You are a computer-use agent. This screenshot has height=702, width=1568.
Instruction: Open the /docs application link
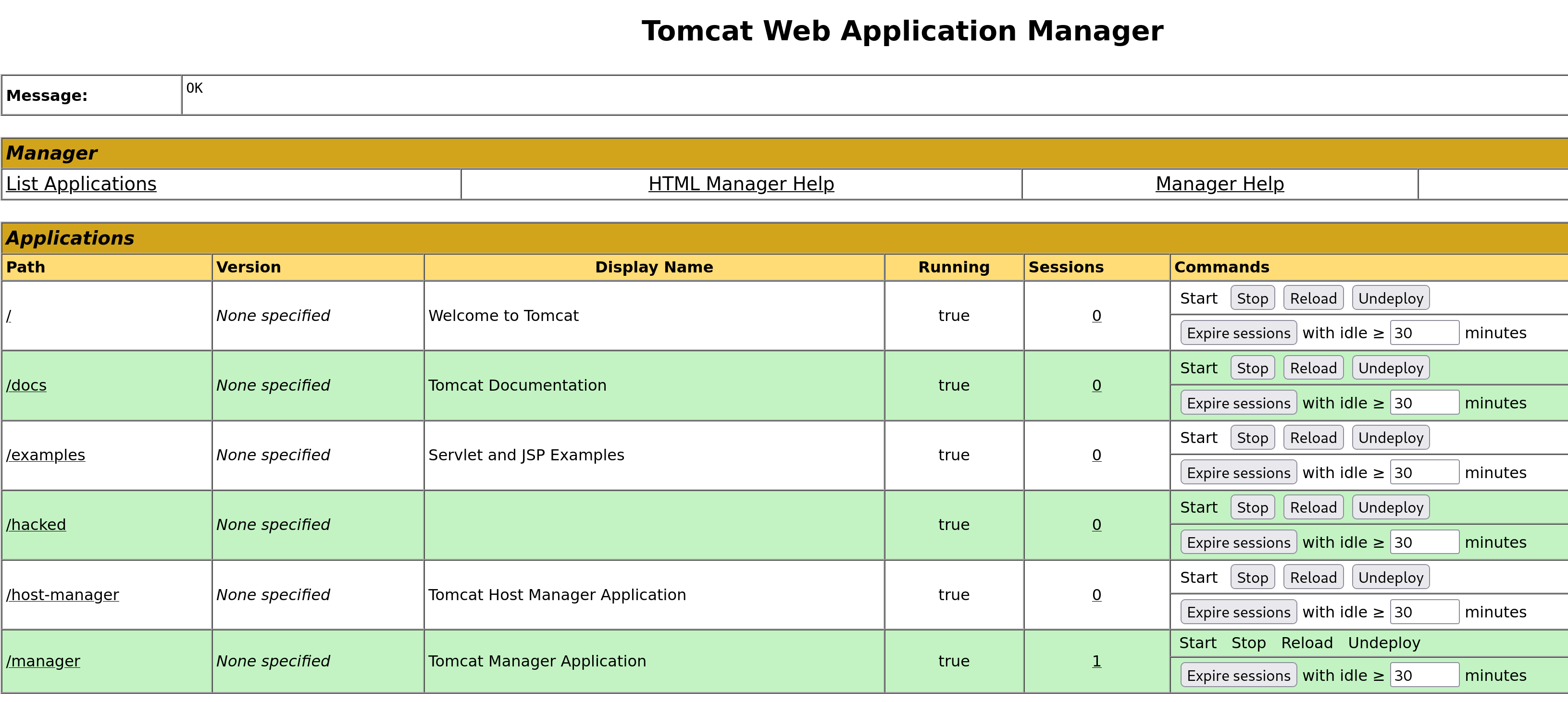[26, 385]
